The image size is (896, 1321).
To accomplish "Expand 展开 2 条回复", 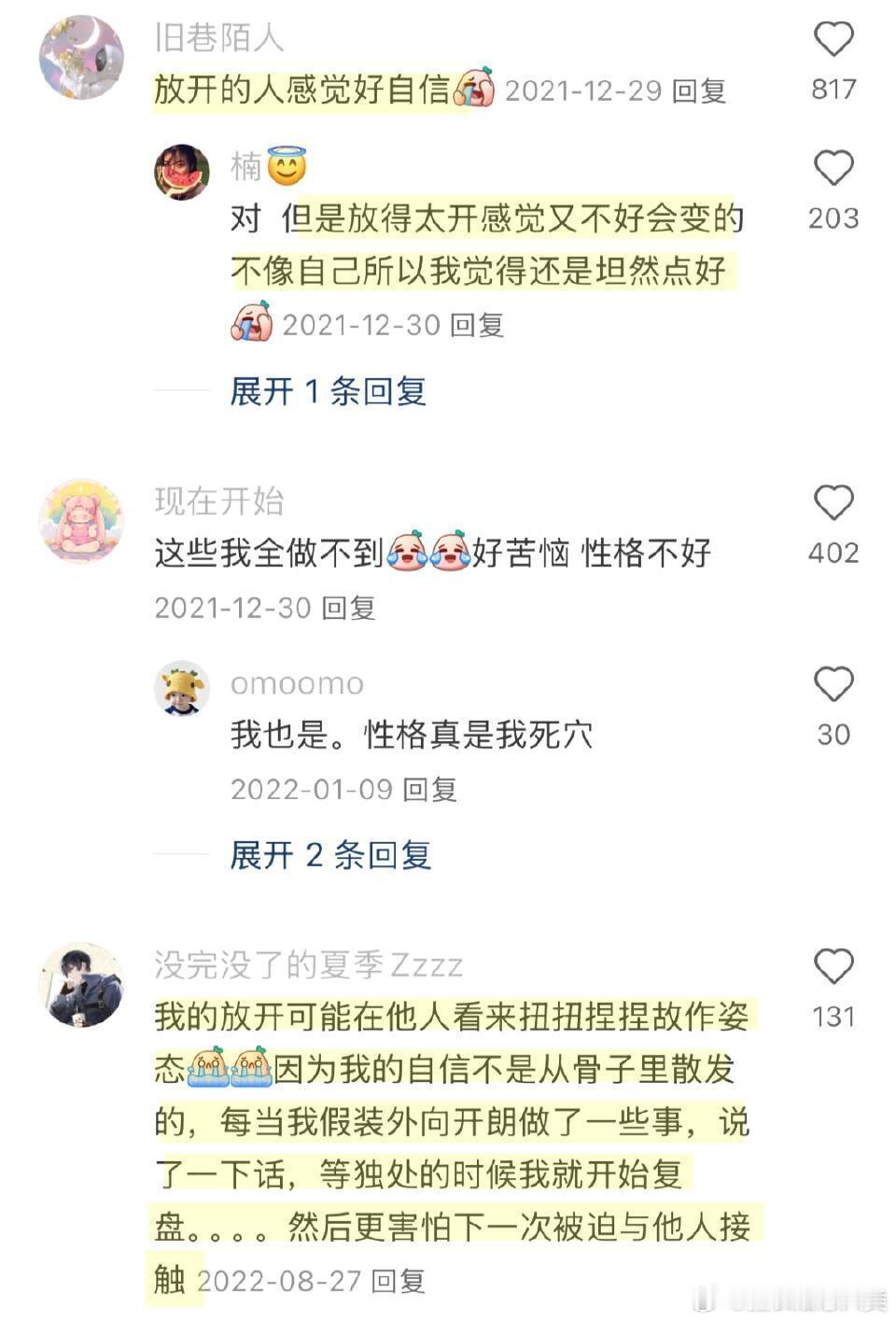I will [330, 854].
